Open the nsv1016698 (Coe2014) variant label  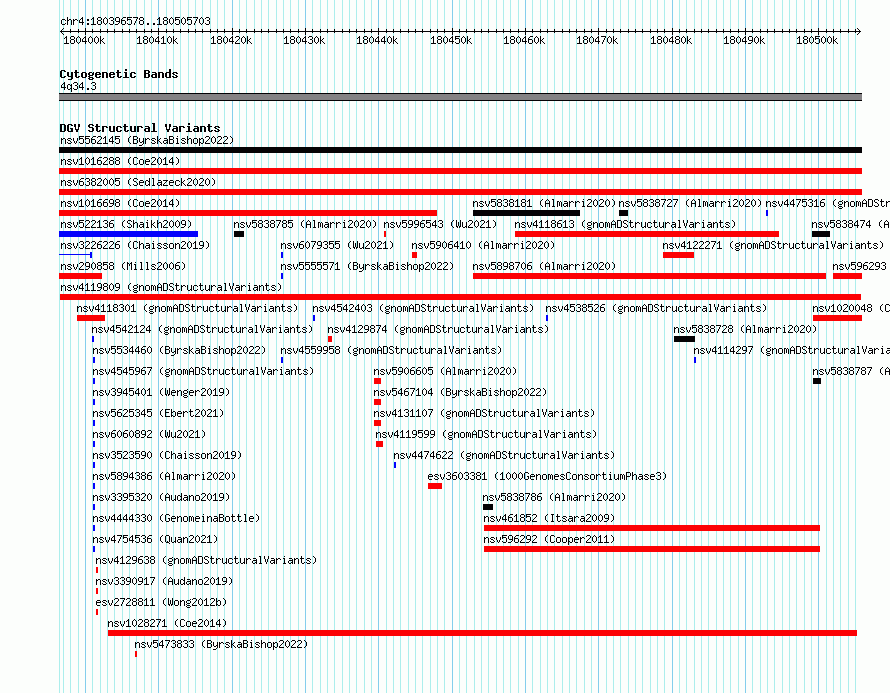tap(120, 203)
